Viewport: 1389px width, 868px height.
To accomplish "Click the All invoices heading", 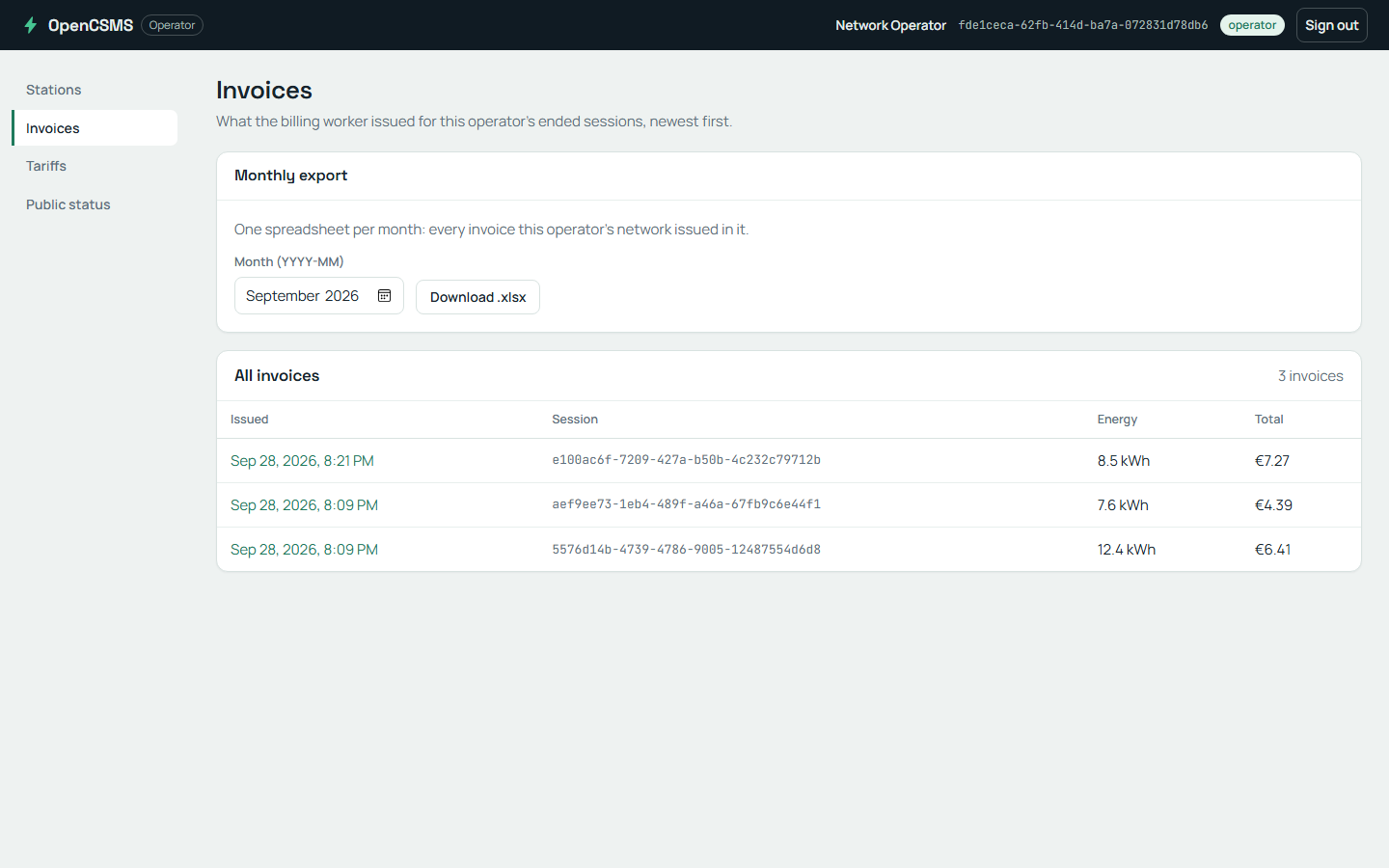I will (x=277, y=376).
